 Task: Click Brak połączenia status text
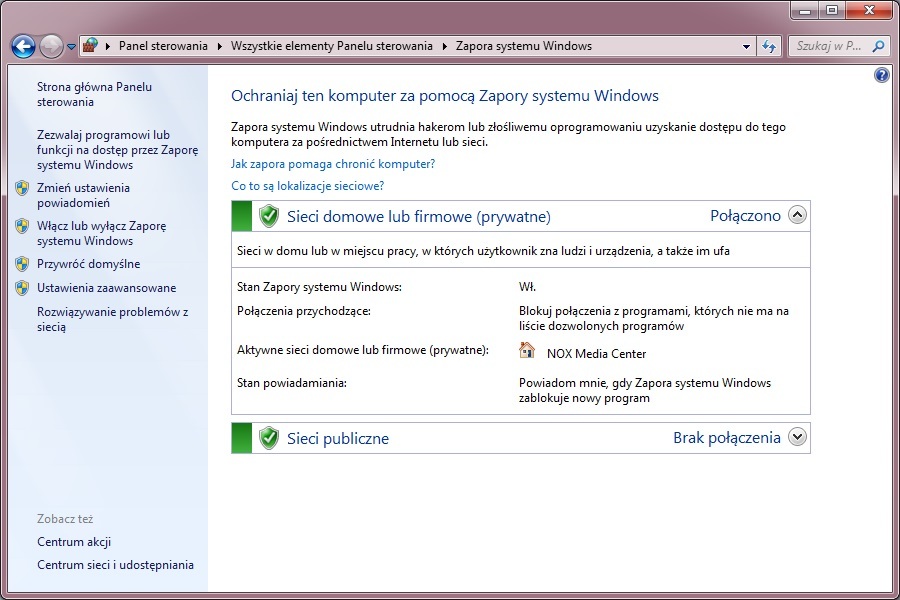click(x=727, y=438)
